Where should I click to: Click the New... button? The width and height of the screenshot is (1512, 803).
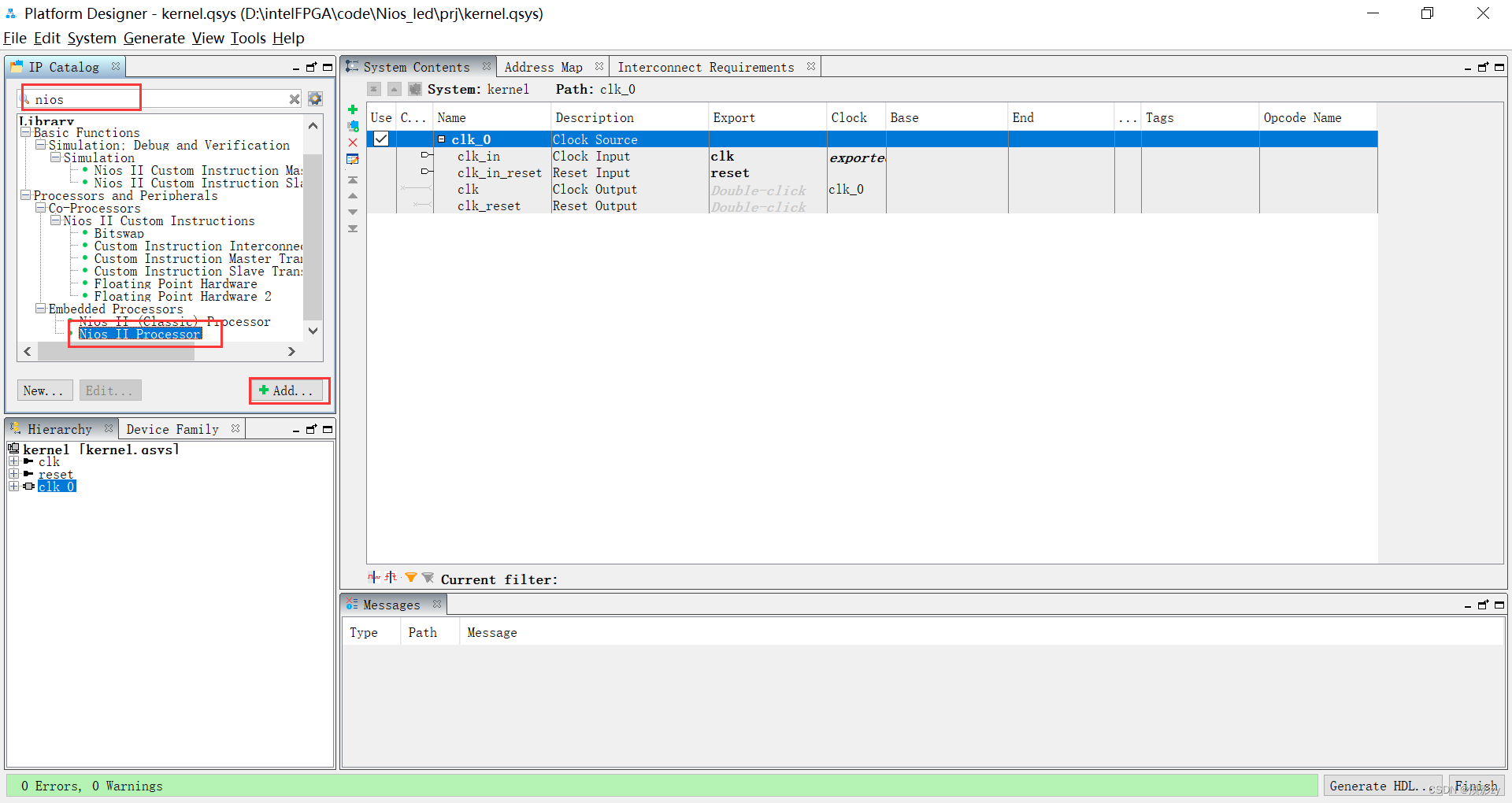click(45, 390)
